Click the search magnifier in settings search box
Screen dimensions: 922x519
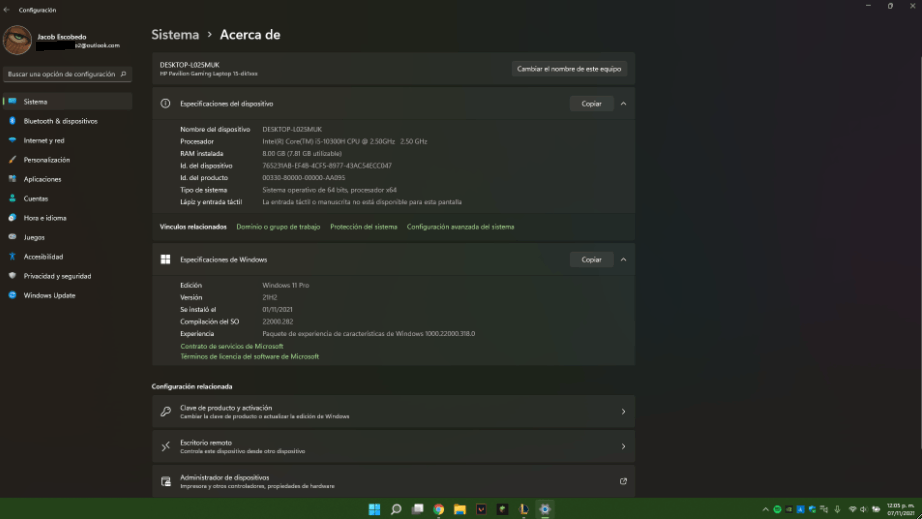pos(123,74)
